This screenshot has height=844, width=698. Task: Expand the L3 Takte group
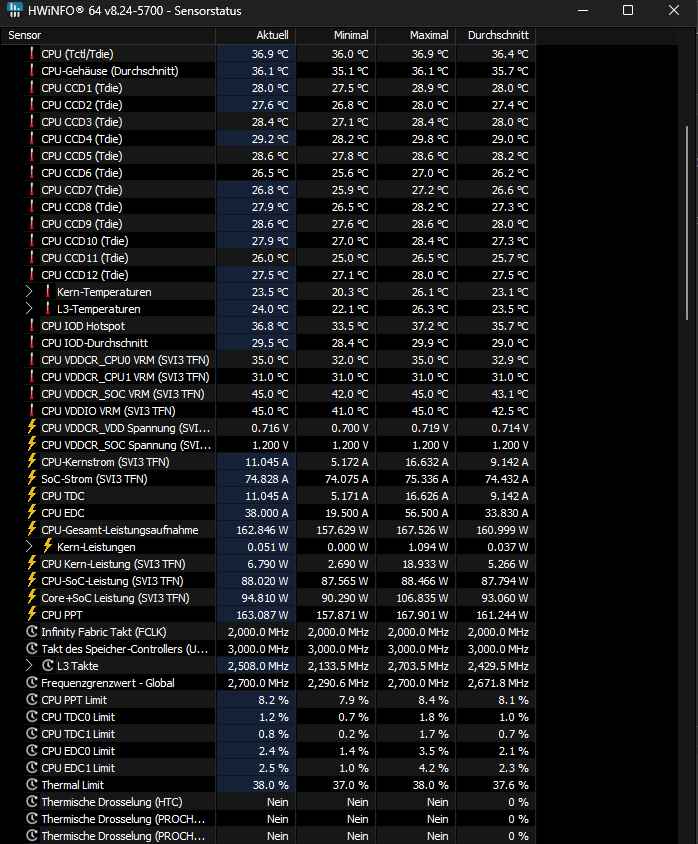pyautogui.click(x=29, y=665)
